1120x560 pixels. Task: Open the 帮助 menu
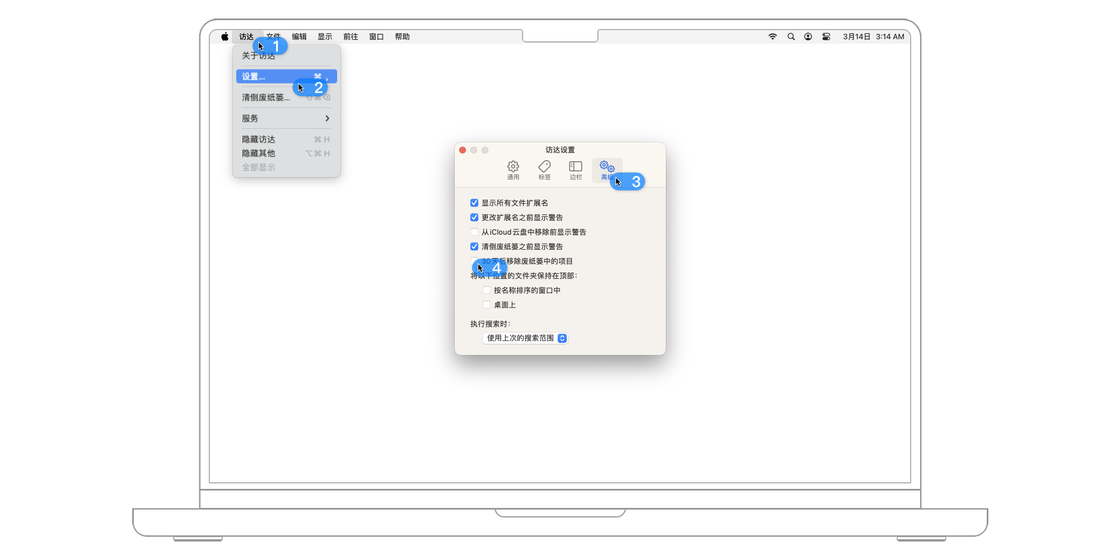pos(402,36)
